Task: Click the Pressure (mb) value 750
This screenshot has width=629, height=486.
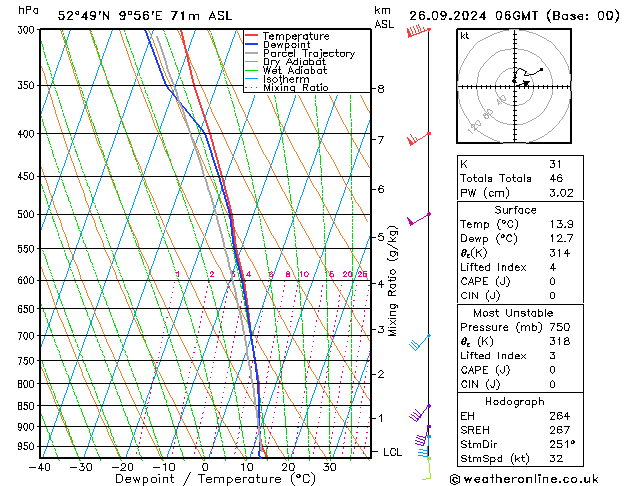Action: [x=560, y=327]
